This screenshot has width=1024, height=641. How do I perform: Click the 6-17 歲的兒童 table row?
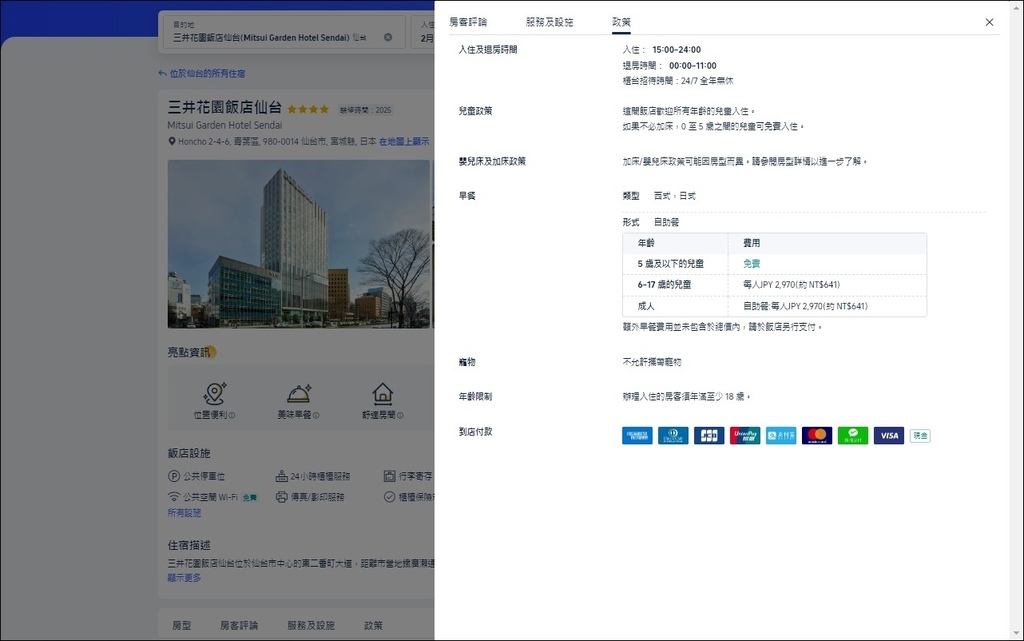tap(775, 285)
